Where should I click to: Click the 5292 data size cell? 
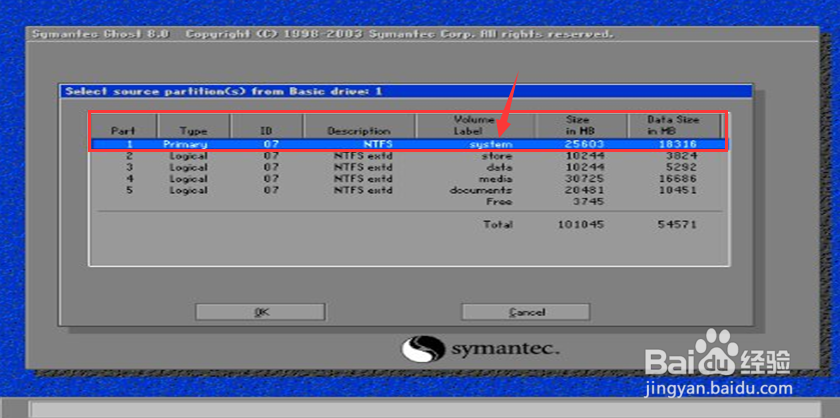coord(681,167)
